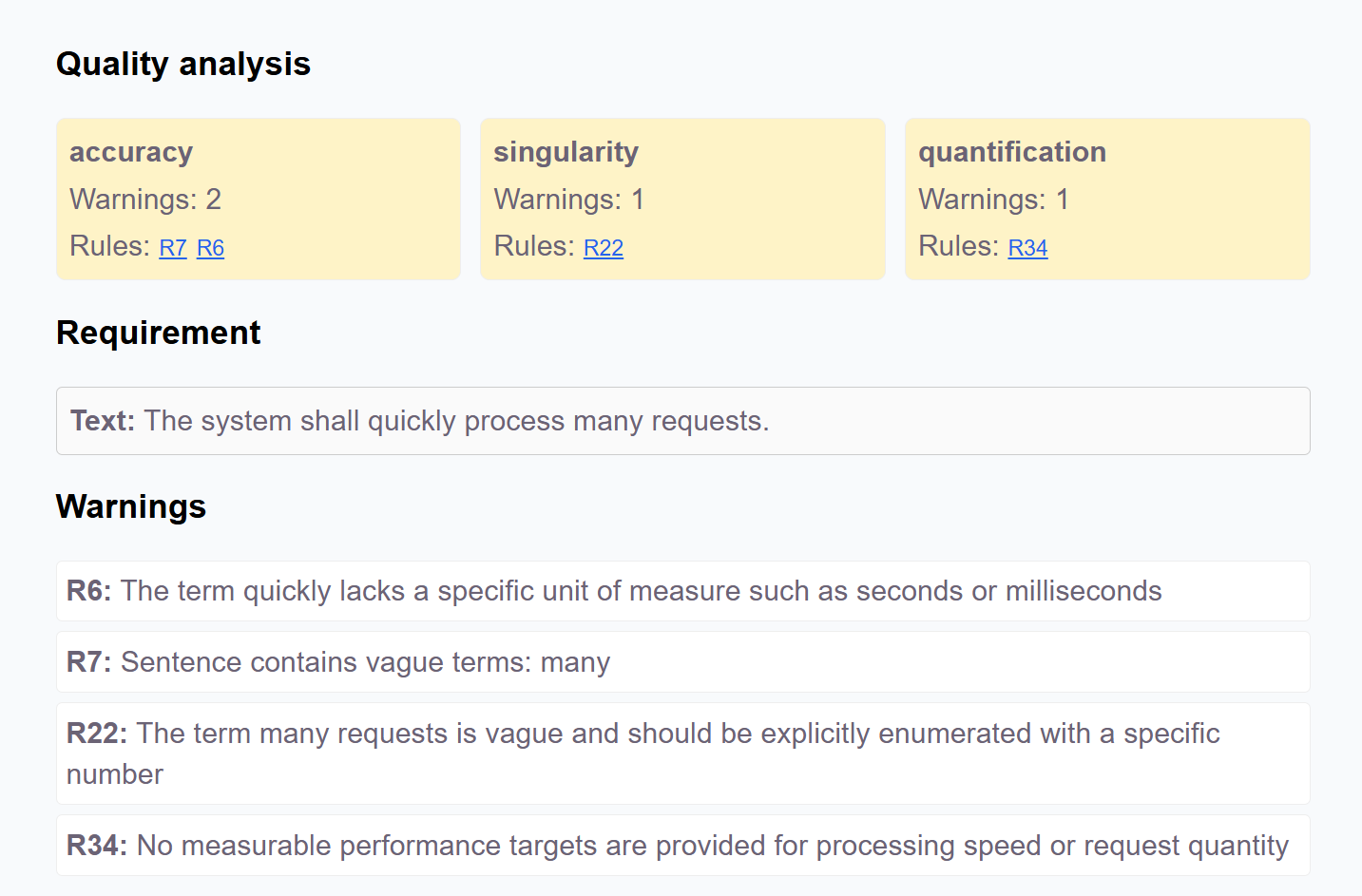Click the bold "Text:" label

point(103,421)
